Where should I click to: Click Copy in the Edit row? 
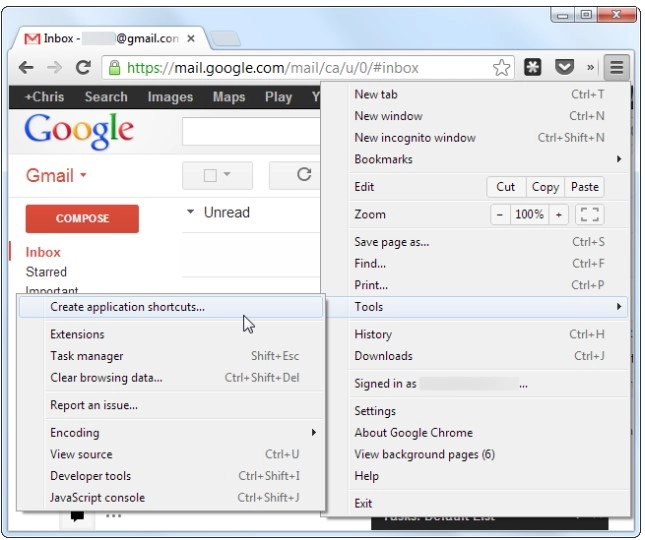click(x=545, y=187)
